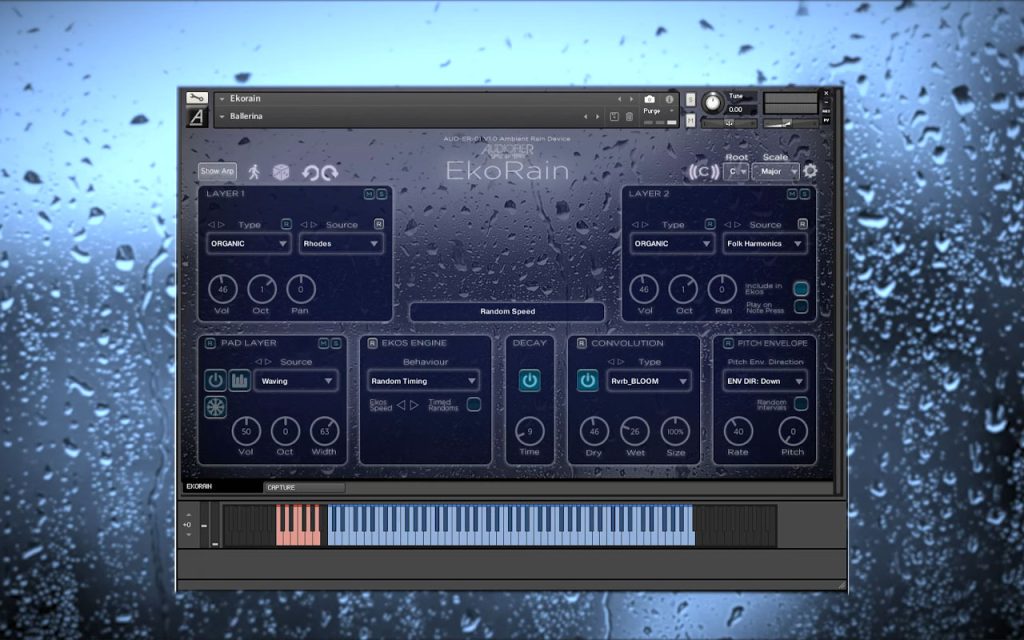Click the Random Speed button
The width and height of the screenshot is (1024, 640).
[x=507, y=312]
